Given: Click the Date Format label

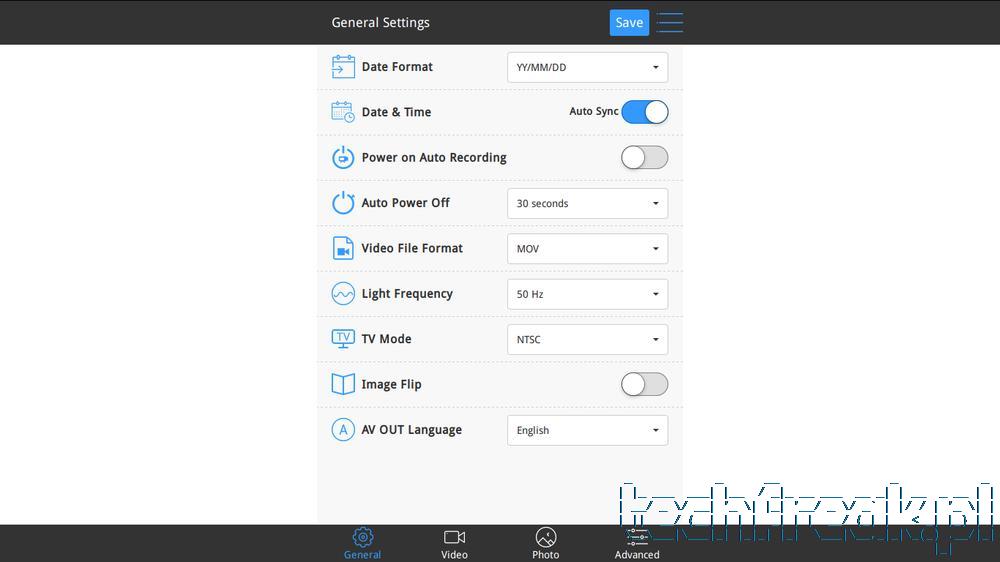Looking at the screenshot, I should [x=397, y=67].
